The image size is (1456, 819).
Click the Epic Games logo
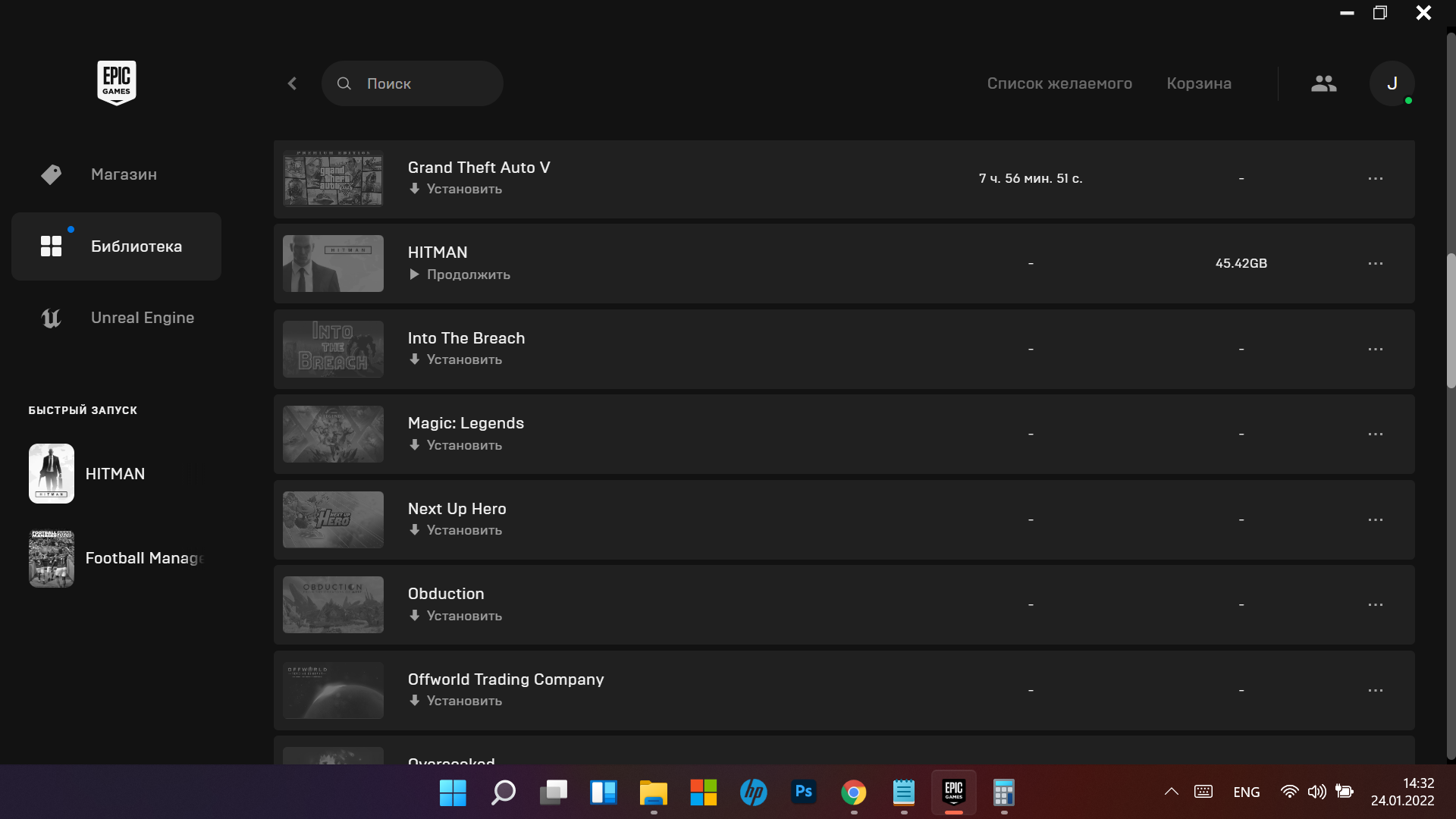point(116,83)
